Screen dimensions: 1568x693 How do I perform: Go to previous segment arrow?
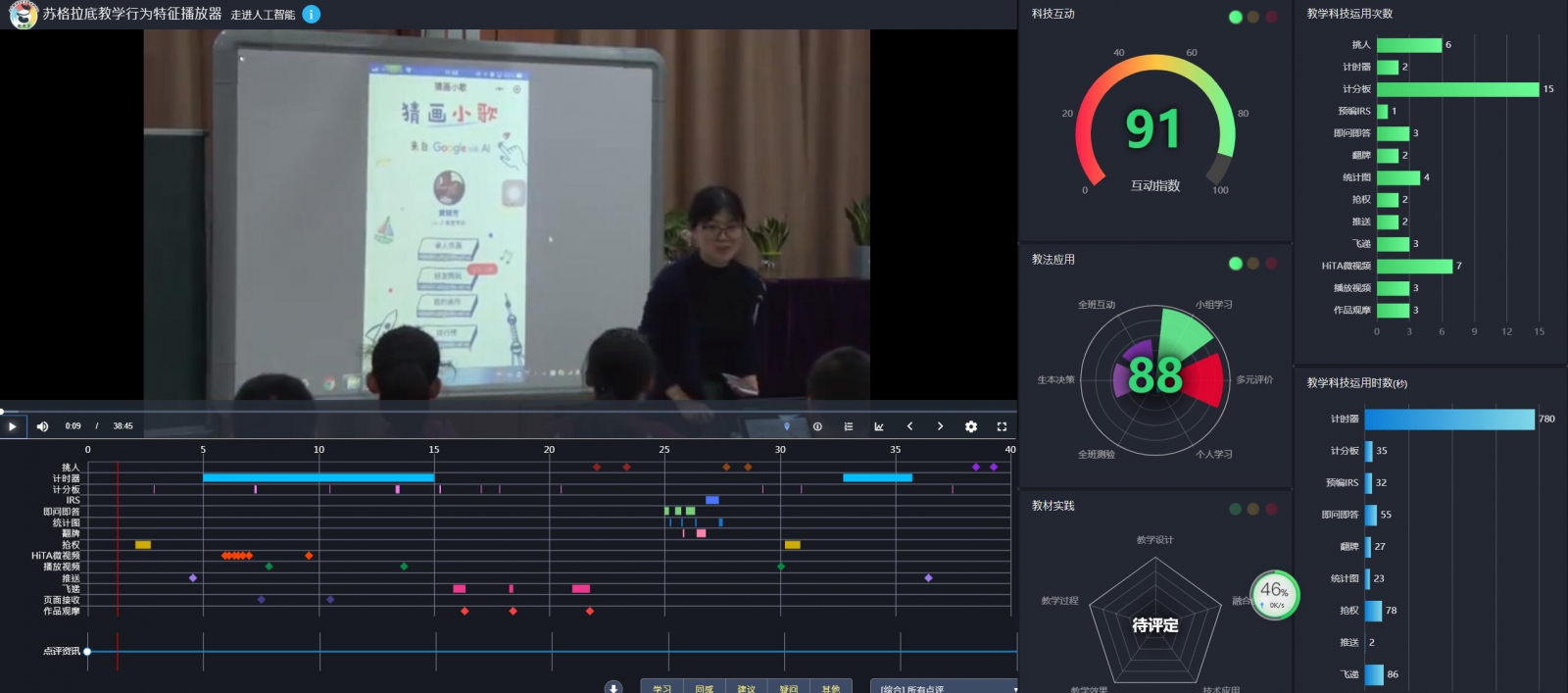[909, 426]
